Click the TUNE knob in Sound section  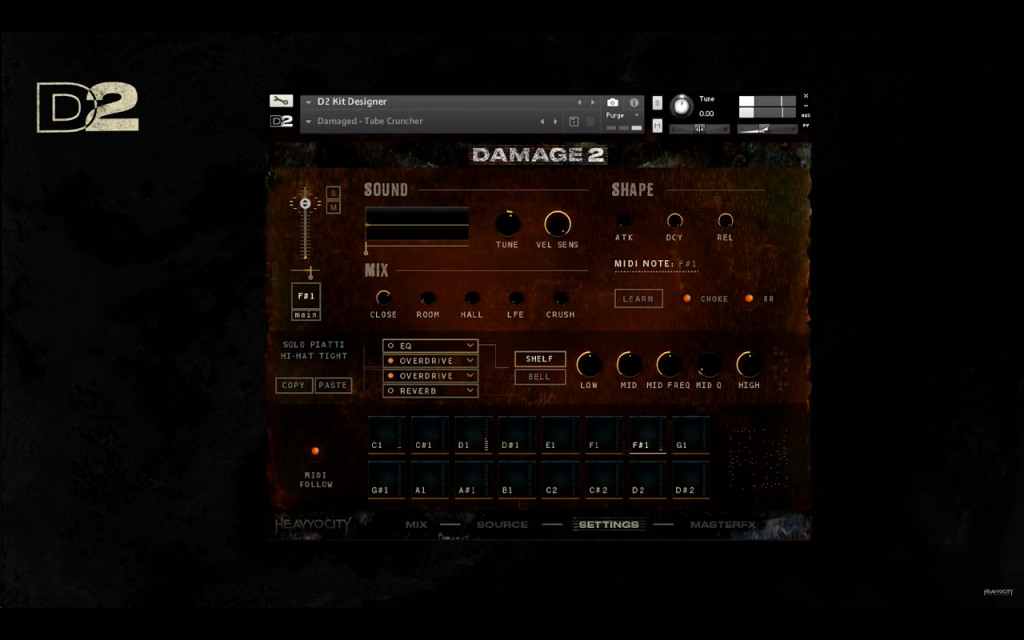click(x=507, y=224)
